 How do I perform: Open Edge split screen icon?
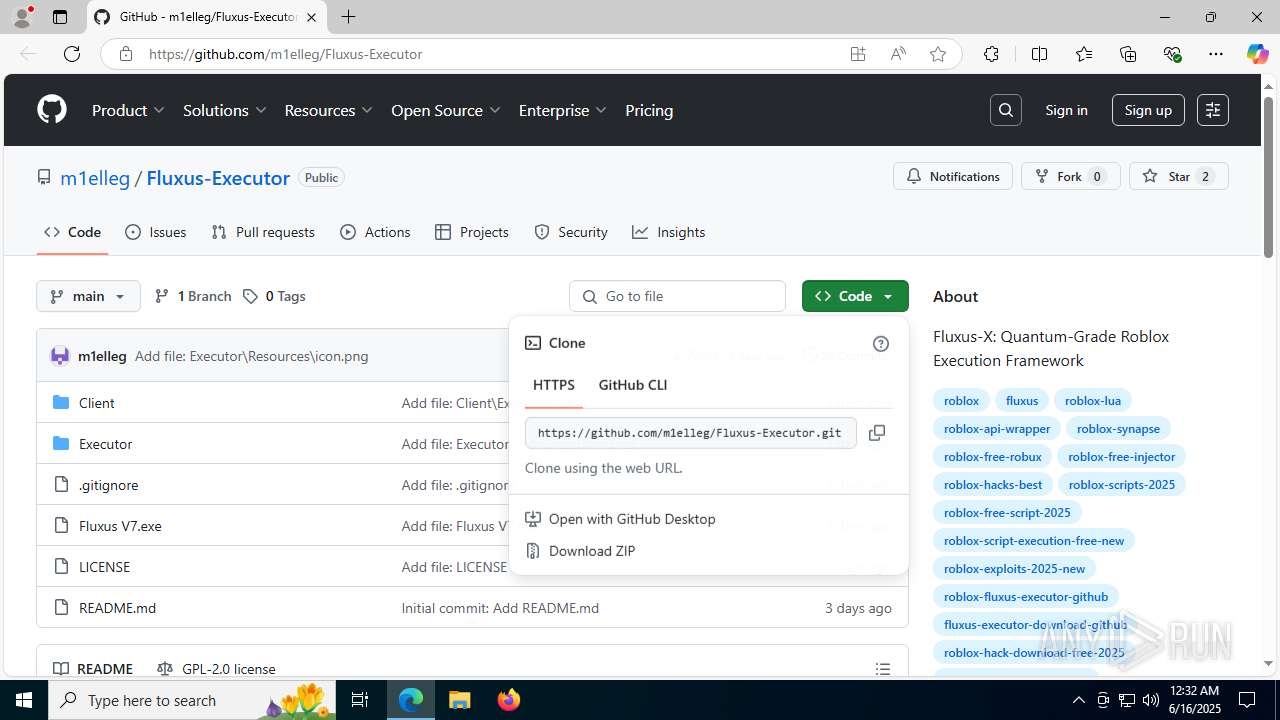click(1039, 54)
